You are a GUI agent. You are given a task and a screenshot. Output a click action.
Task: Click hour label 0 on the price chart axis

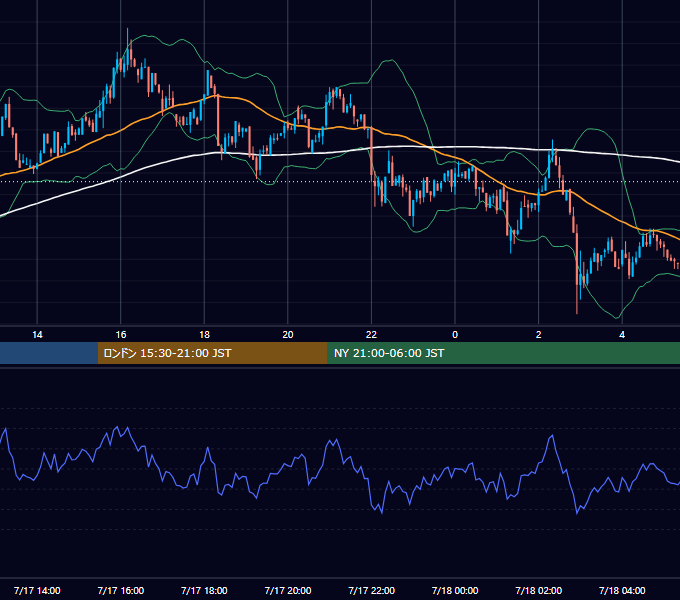tap(455, 335)
